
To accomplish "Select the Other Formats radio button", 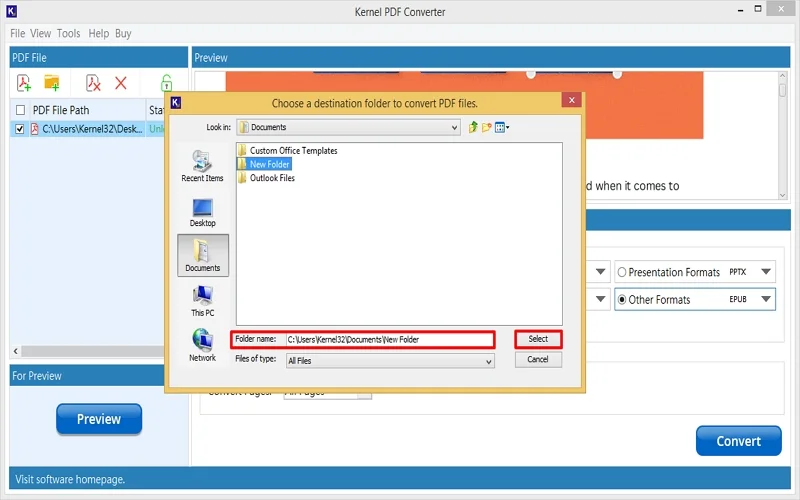I will 621,299.
